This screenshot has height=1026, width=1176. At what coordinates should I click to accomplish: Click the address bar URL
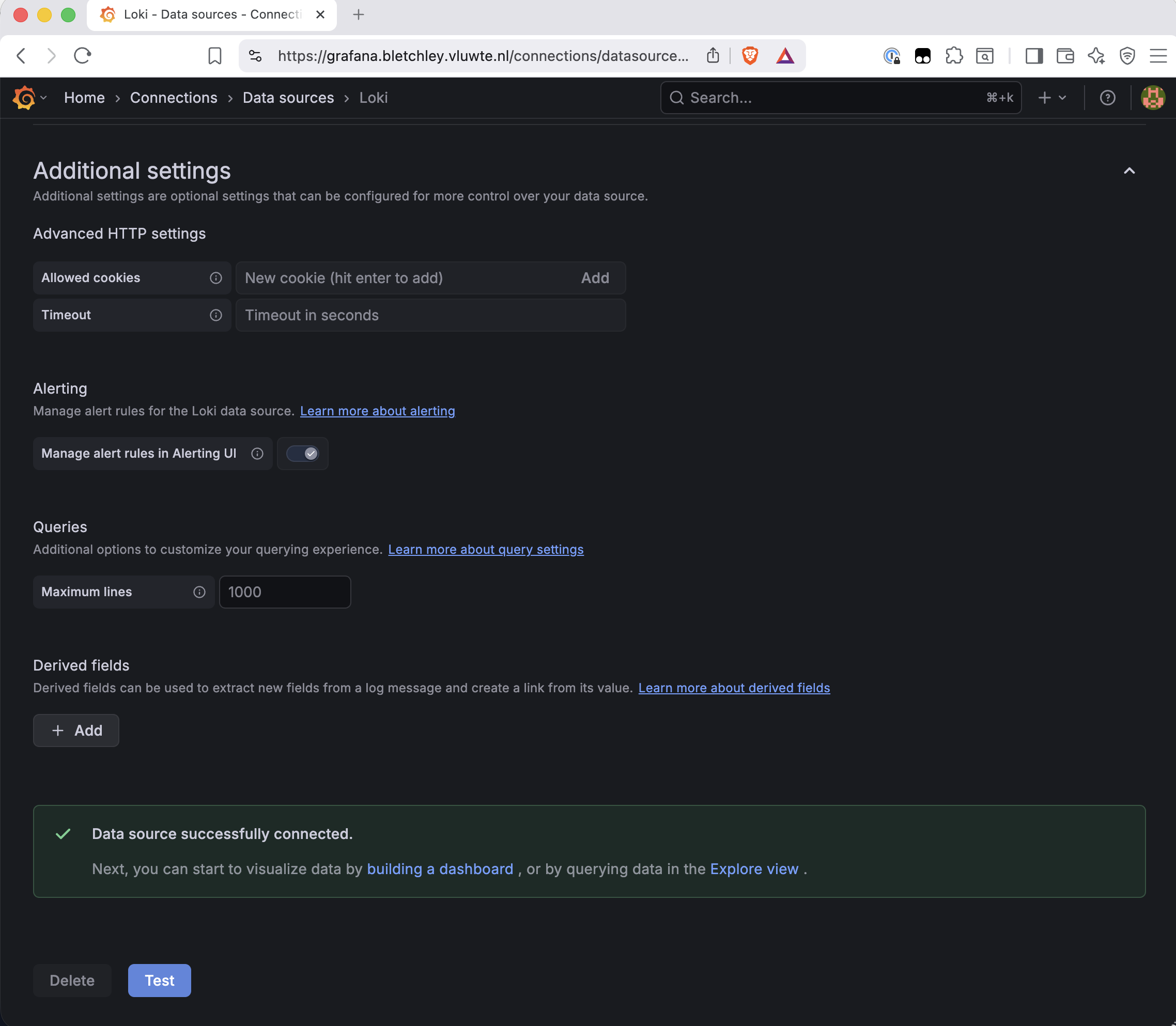[x=483, y=56]
